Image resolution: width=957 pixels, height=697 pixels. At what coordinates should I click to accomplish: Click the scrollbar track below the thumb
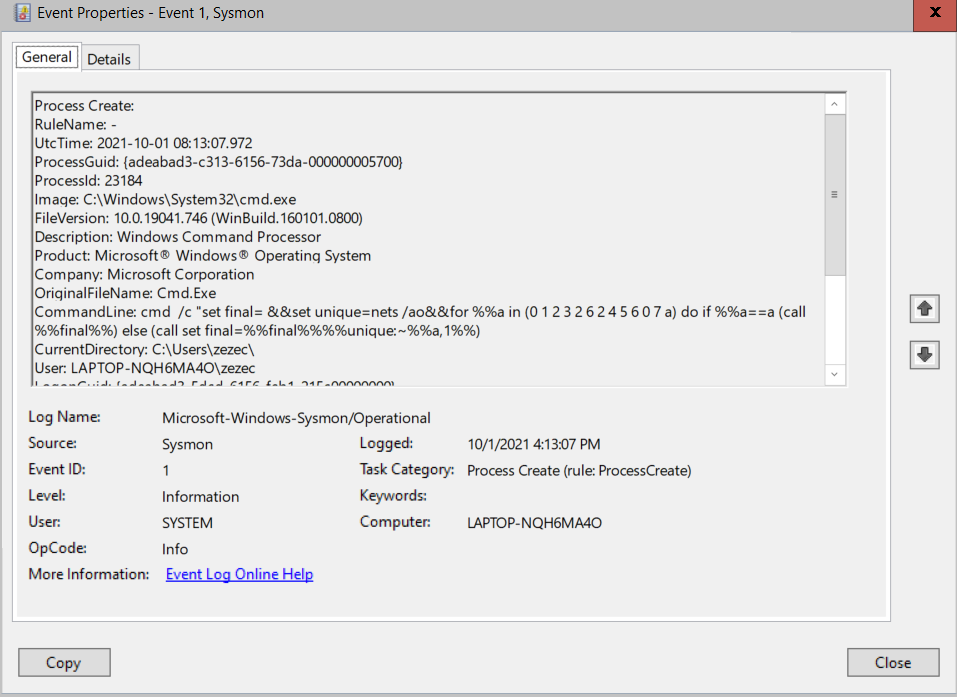tap(834, 319)
